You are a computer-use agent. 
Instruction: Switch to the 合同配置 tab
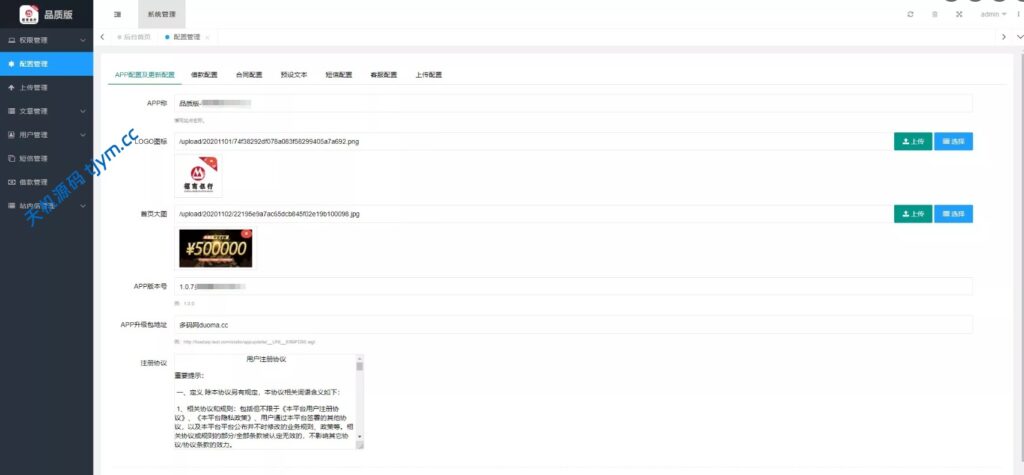pos(249,75)
